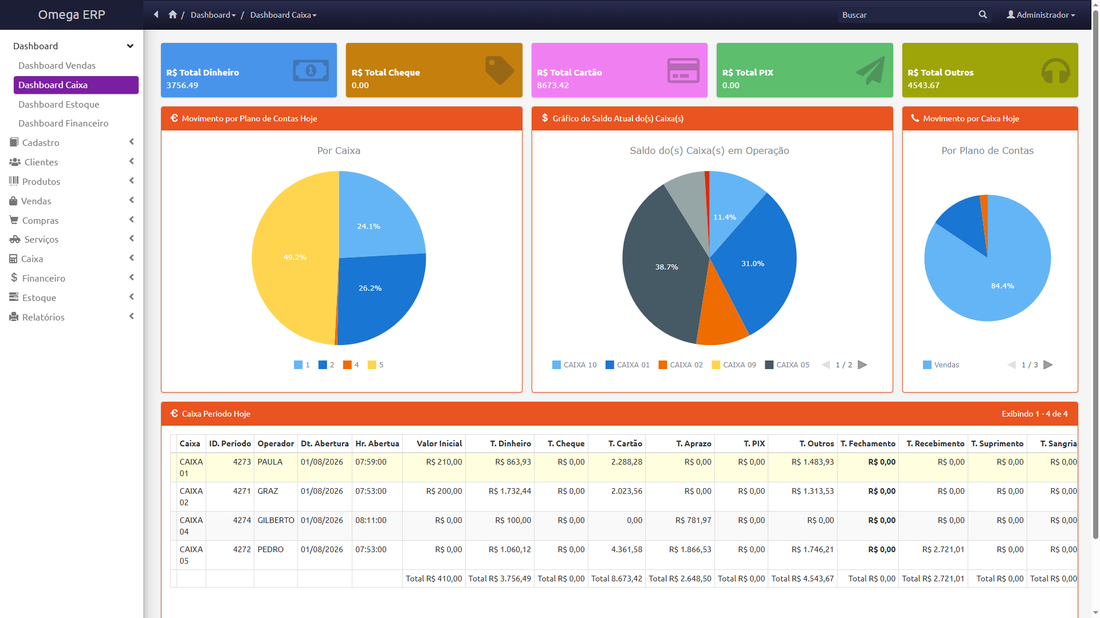Click the euro icon in the Caixa Periodo Hoje header
The width and height of the screenshot is (1100, 618).
click(174, 414)
